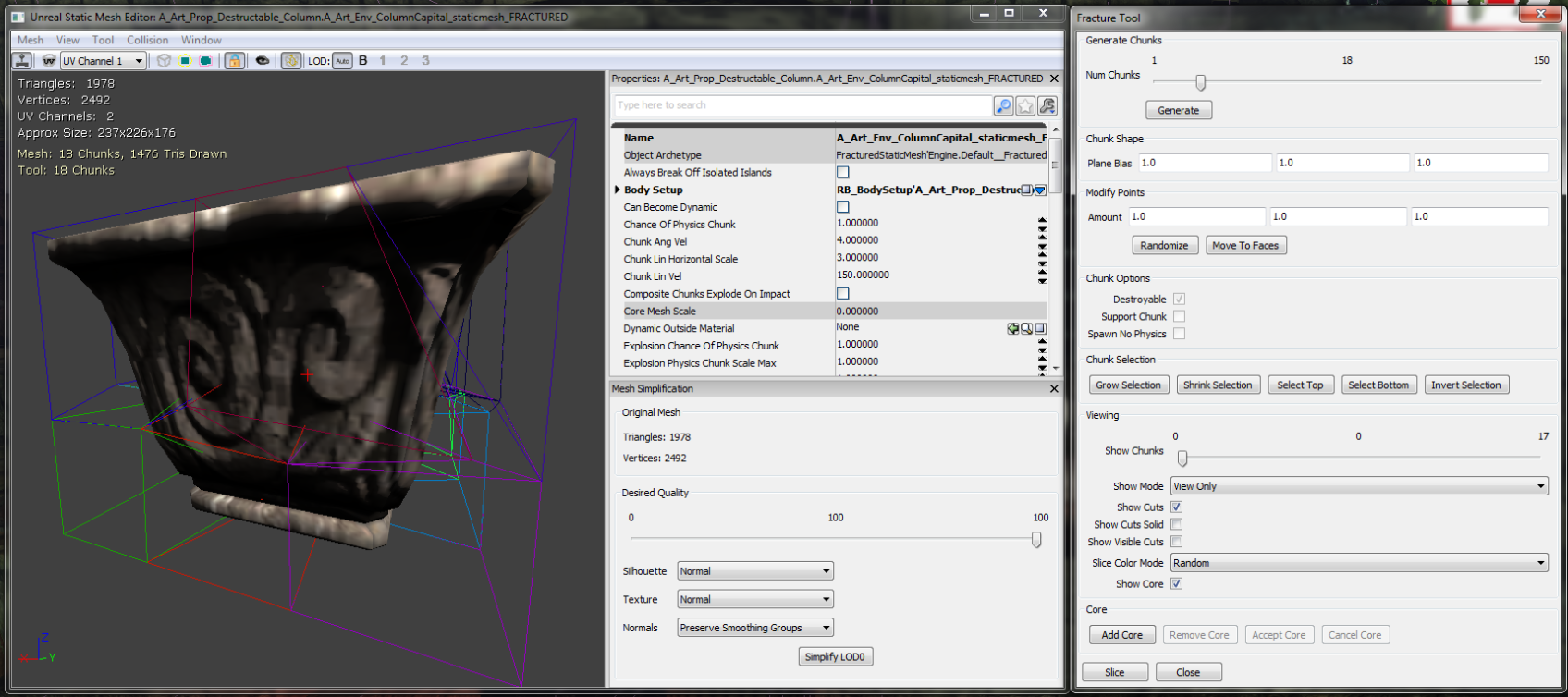Click the Num Chunks slider handle

pos(1200,83)
